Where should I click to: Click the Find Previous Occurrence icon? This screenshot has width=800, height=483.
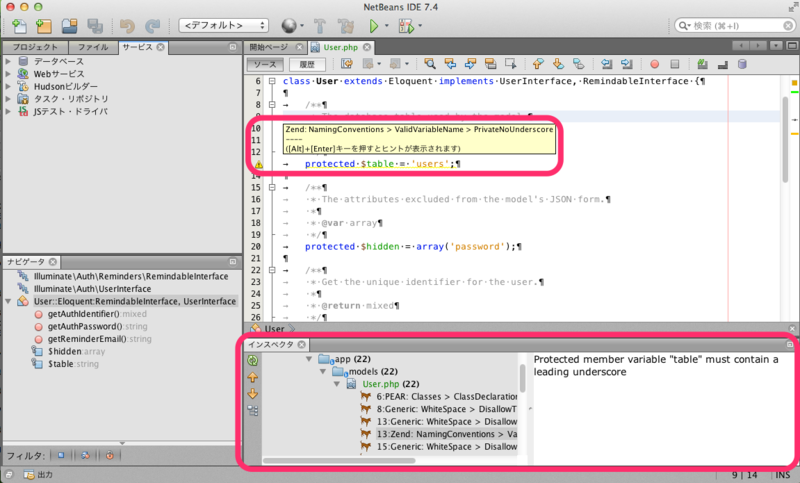(x=450, y=64)
